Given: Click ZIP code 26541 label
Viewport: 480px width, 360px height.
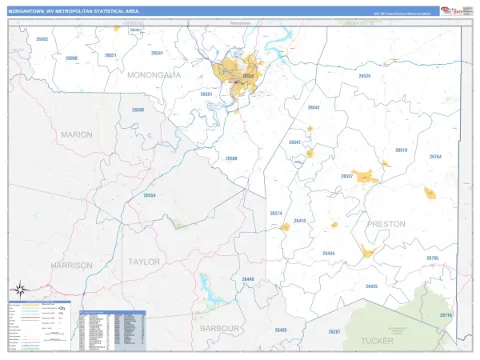Looking at the screenshot, I should click(x=157, y=53).
